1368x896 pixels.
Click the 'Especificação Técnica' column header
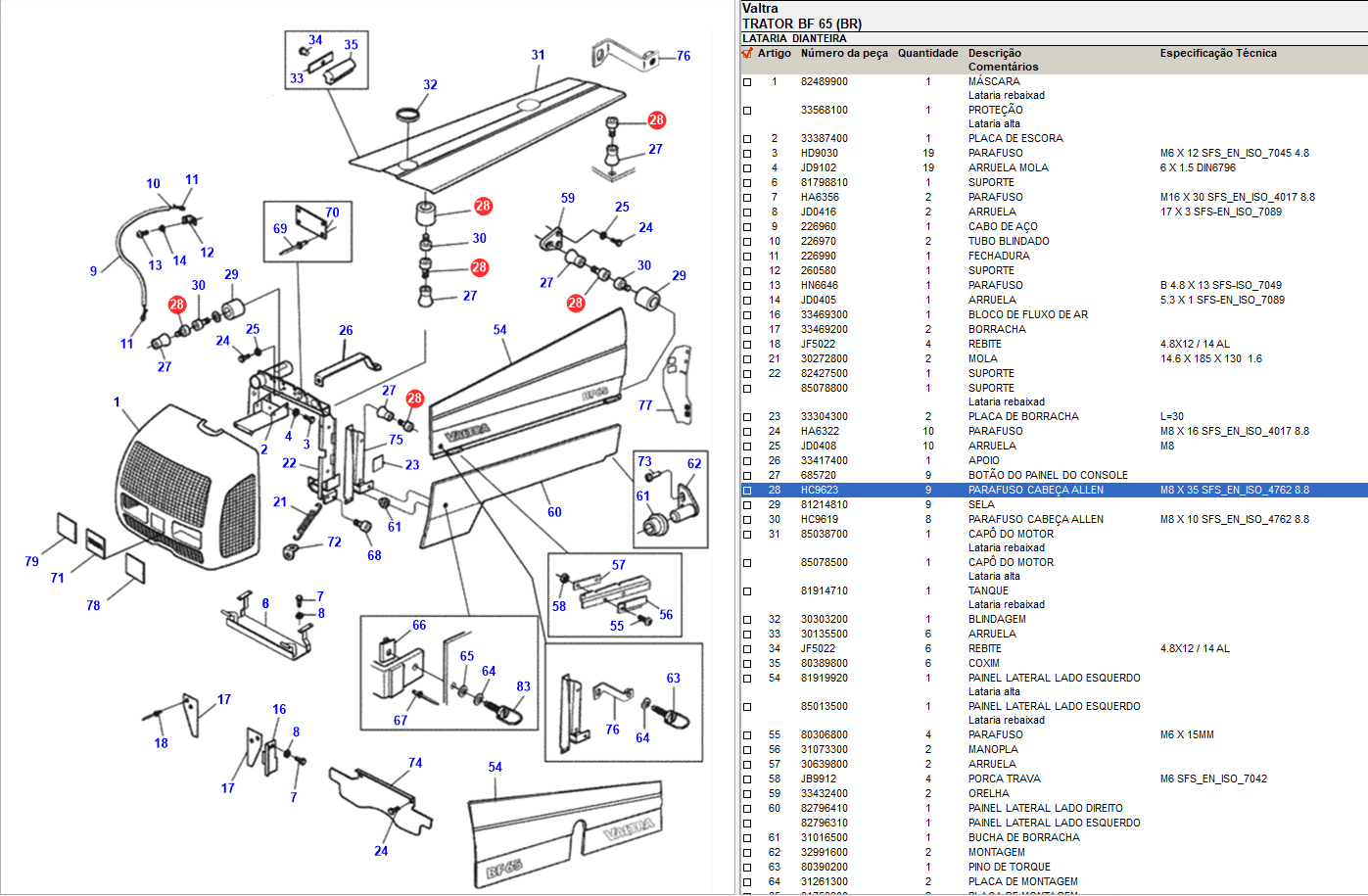pyautogui.click(x=1217, y=53)
